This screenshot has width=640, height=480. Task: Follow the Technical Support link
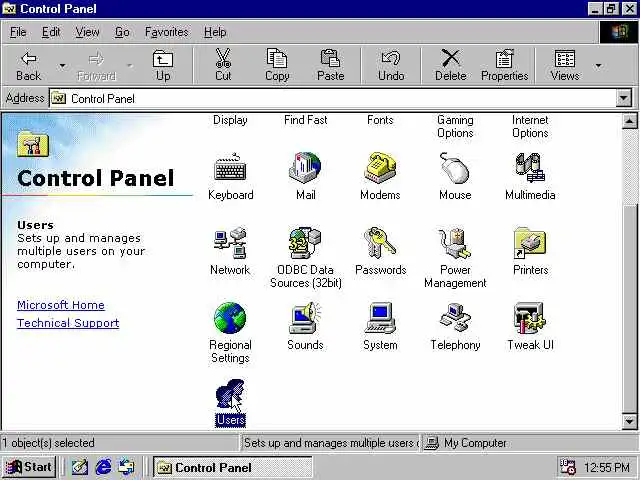68,323
